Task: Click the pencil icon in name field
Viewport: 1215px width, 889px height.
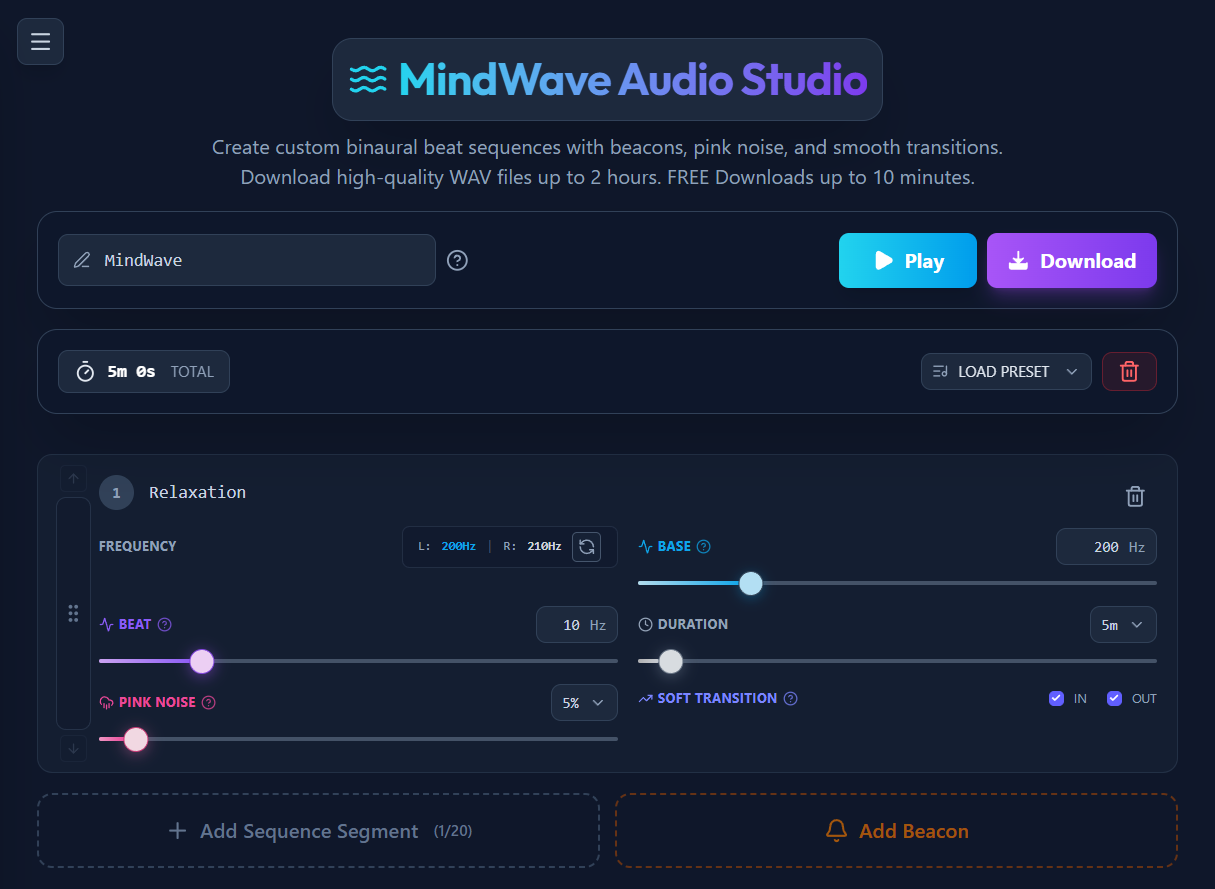Action: (82, 260)
